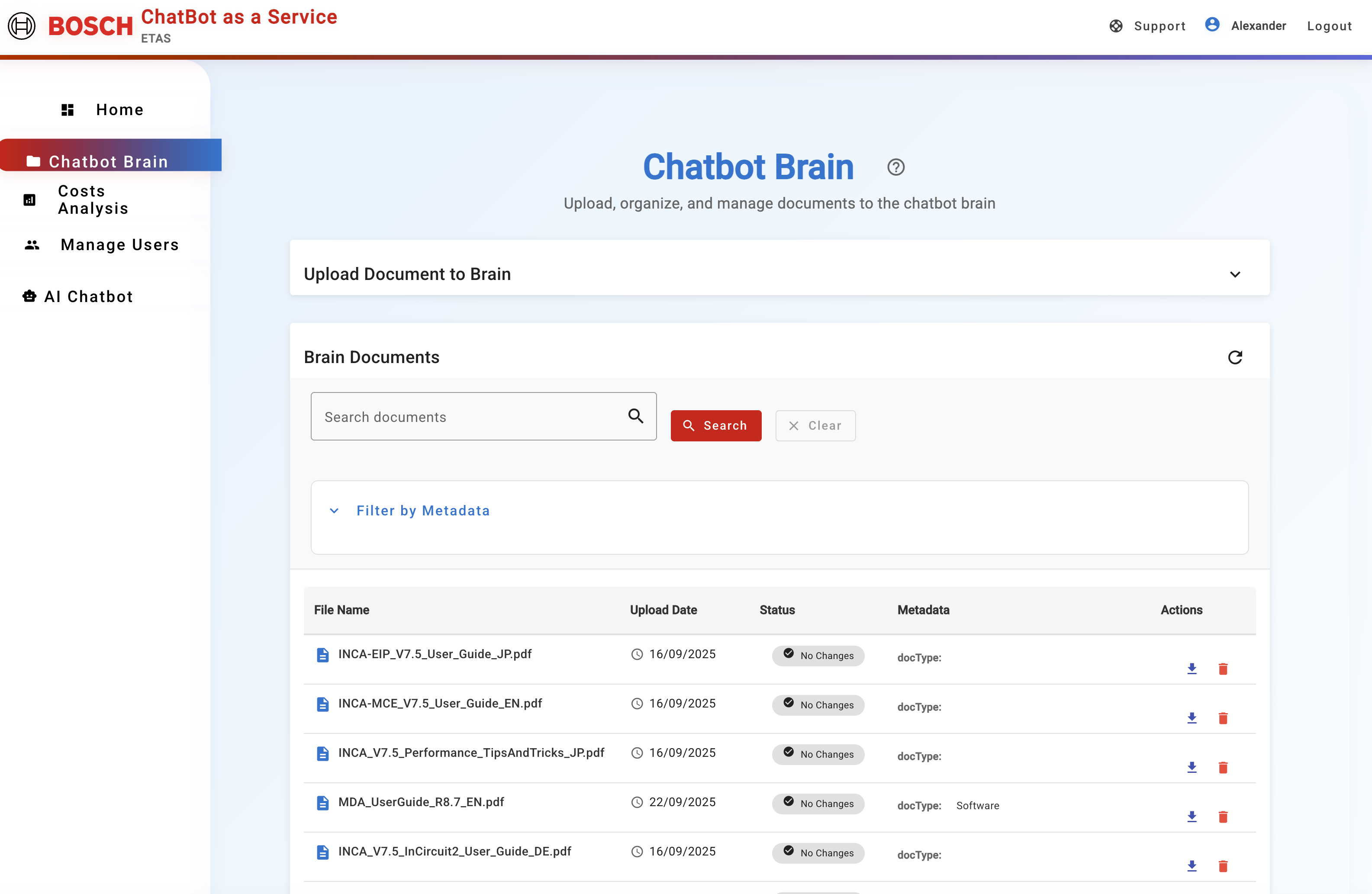Go to Manage Users page
This screenshot has width=1372, height=894.
click(119, 245)
